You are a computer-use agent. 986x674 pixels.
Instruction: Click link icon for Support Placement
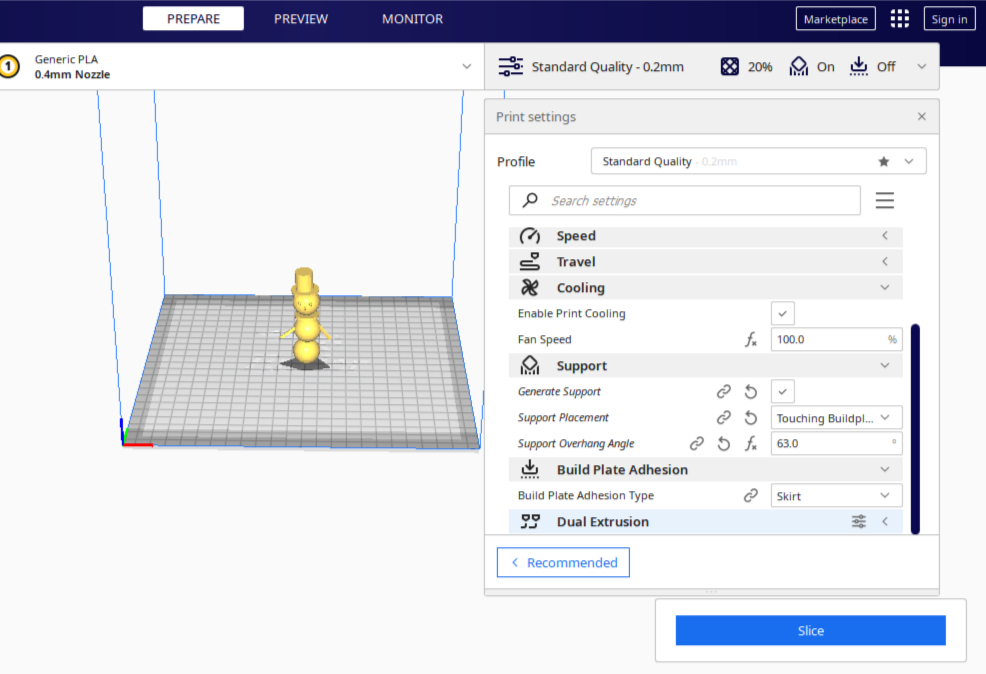click(724, 417)
